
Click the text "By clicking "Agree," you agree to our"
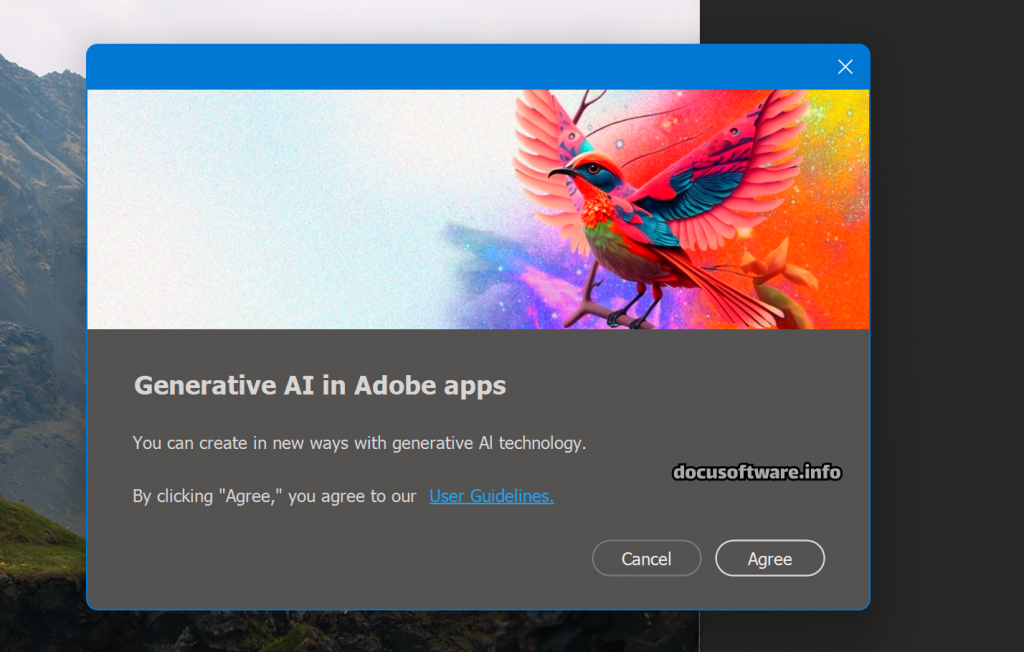(x=274, y=496)
